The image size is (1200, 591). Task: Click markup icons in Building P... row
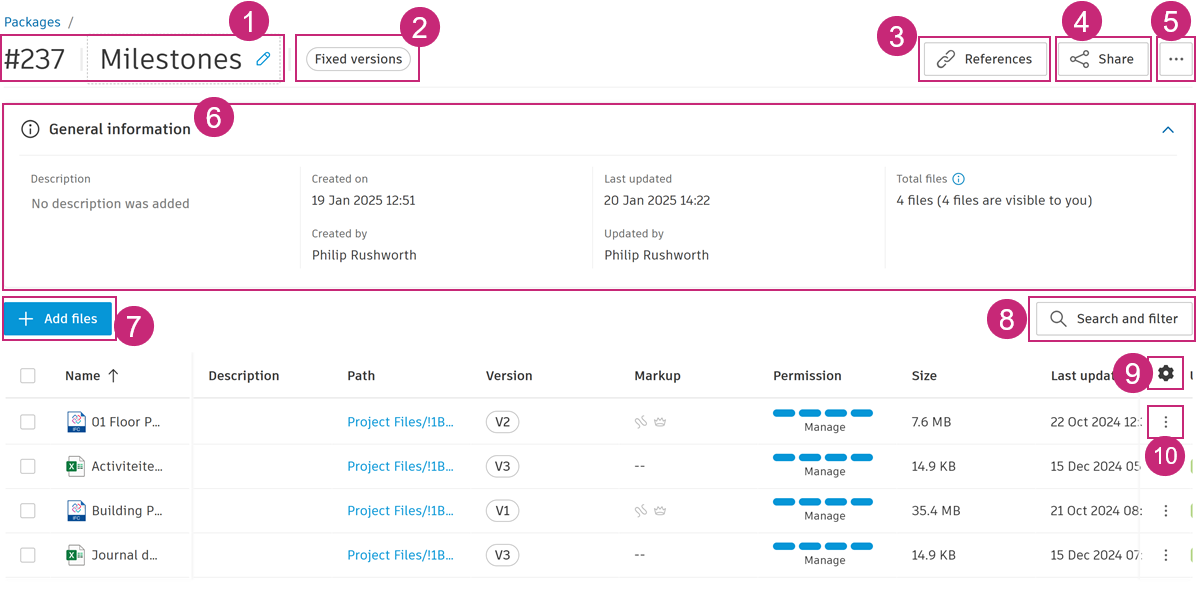[x=650, y=510]
